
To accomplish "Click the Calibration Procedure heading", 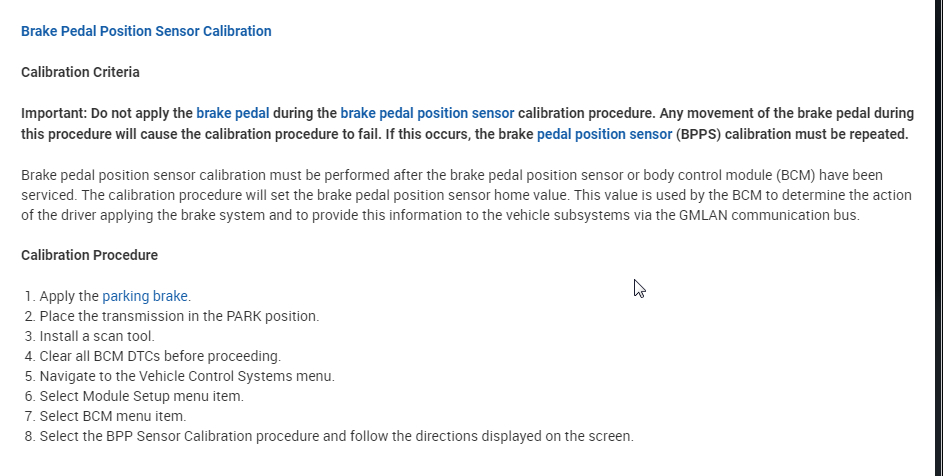I will click(x=89, y=255).
